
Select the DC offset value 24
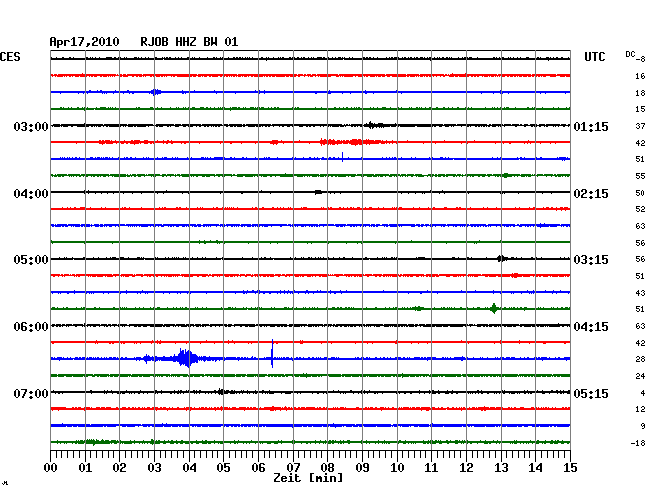coord(640,376)
